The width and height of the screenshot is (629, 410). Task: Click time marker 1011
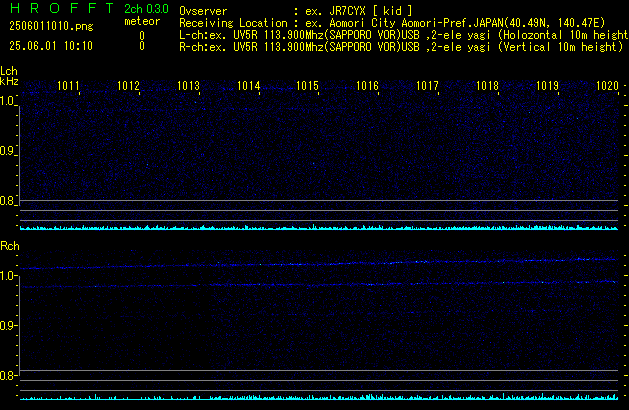coord(68,86)
